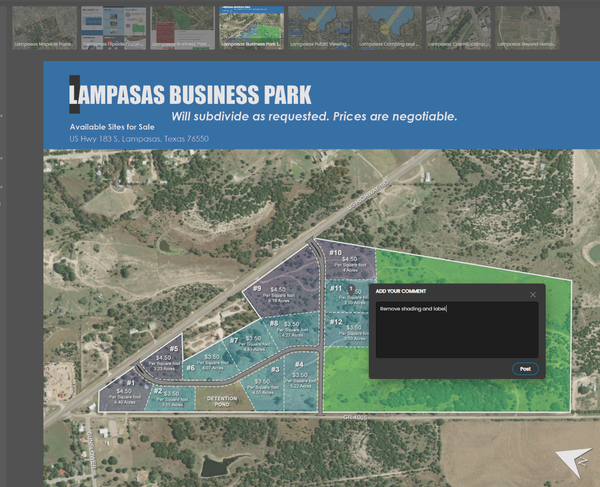This screenshot has width=600, height=487.
Task: Click 'Available Sites for Sale' text
Action: tap(112, 127)
